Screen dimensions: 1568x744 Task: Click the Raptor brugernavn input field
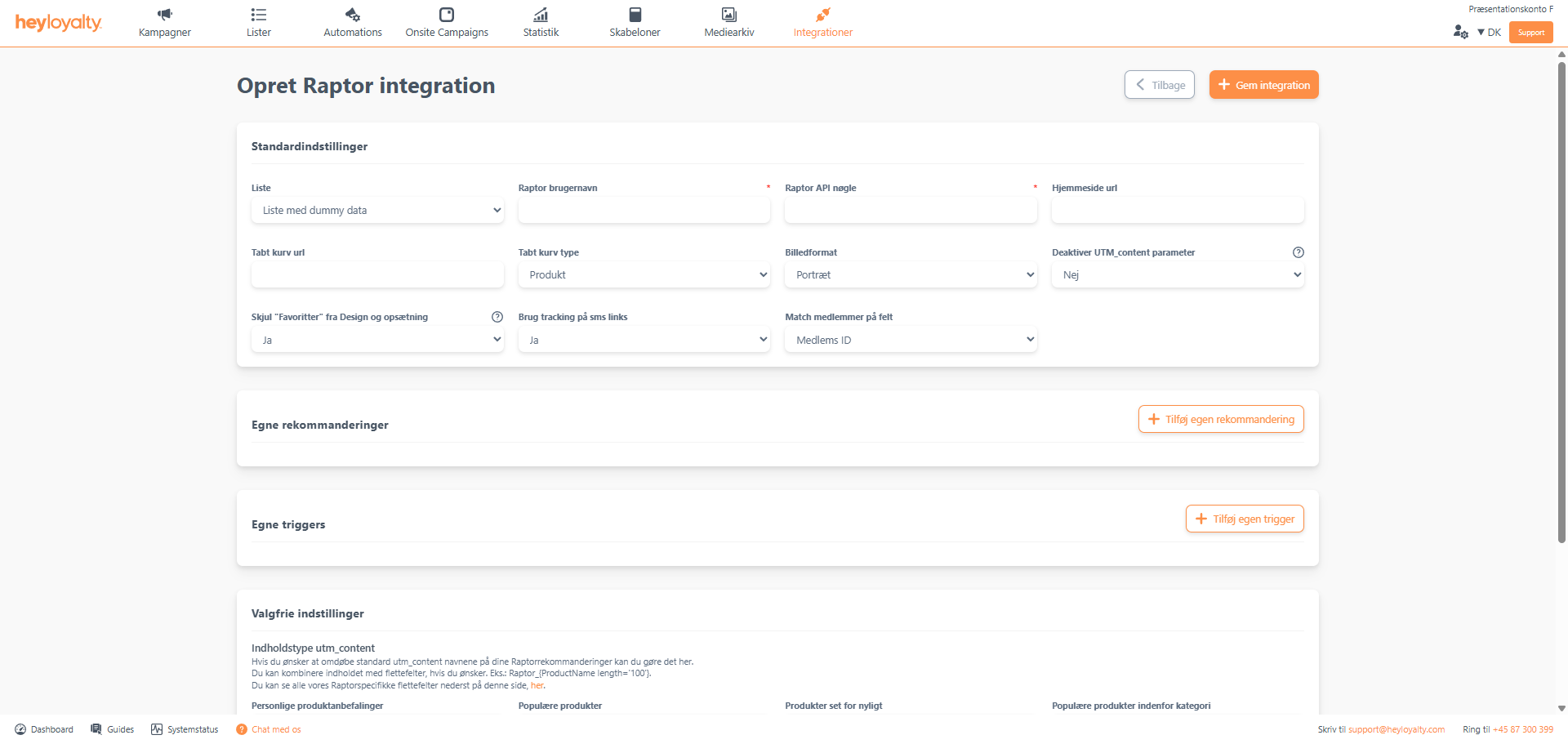click(x=644, y=211)
